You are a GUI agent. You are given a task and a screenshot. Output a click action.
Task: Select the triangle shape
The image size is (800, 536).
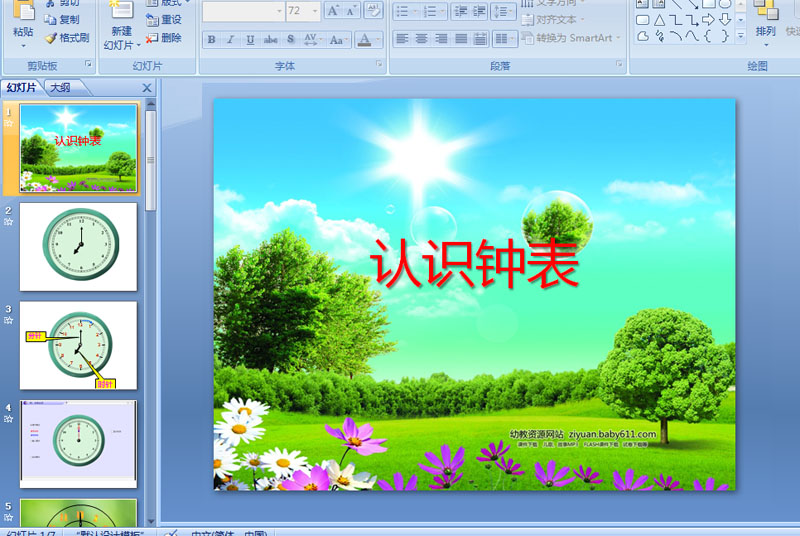pyautogui.click(x=659, y=20)
